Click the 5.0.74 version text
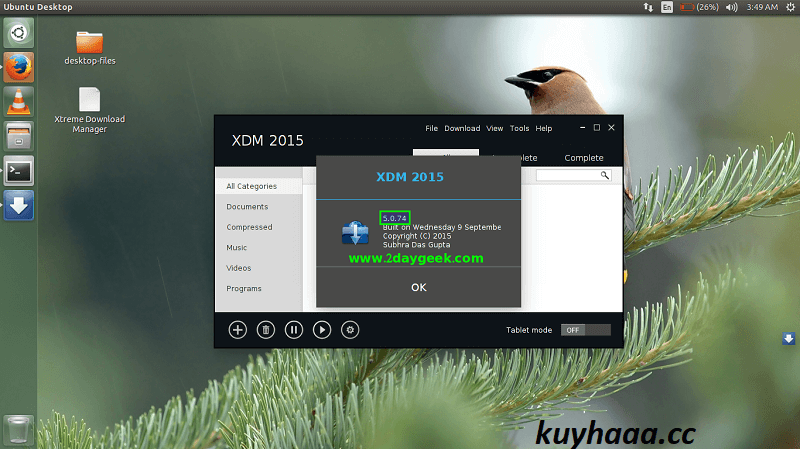The image size is (800, 449). (395, 218)
